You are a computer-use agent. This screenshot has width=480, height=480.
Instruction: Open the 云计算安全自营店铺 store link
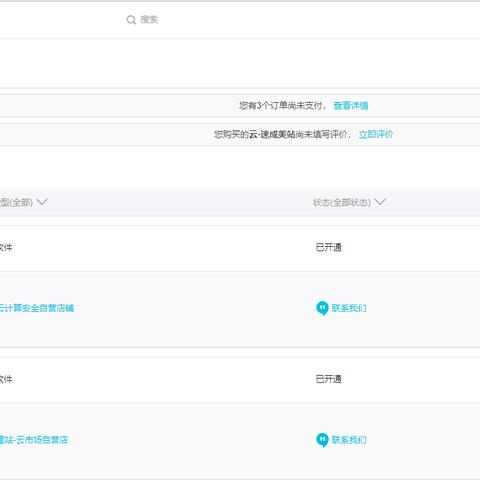(x=37, y=308)
